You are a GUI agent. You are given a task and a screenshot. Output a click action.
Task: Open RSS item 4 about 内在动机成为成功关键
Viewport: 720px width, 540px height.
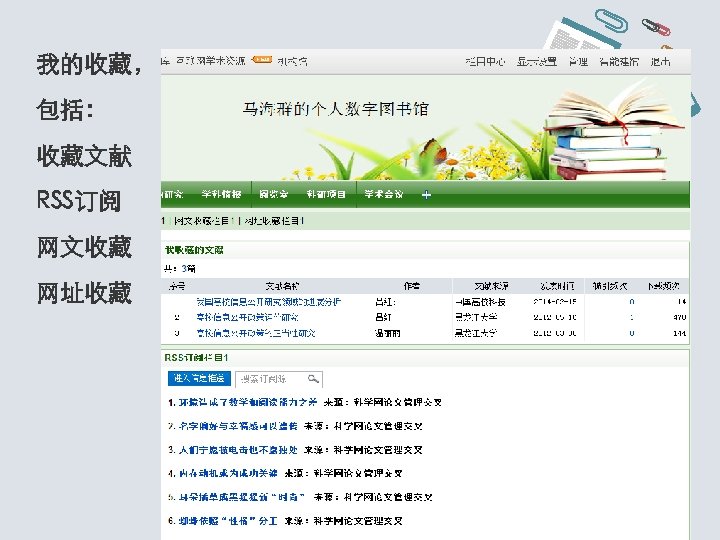228,473
